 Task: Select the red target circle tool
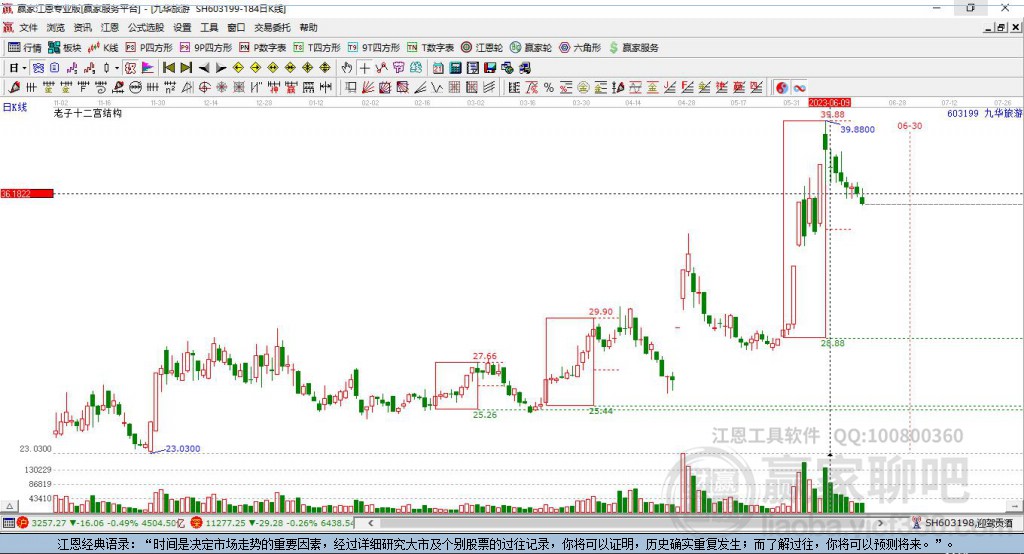tap(204, 87)
